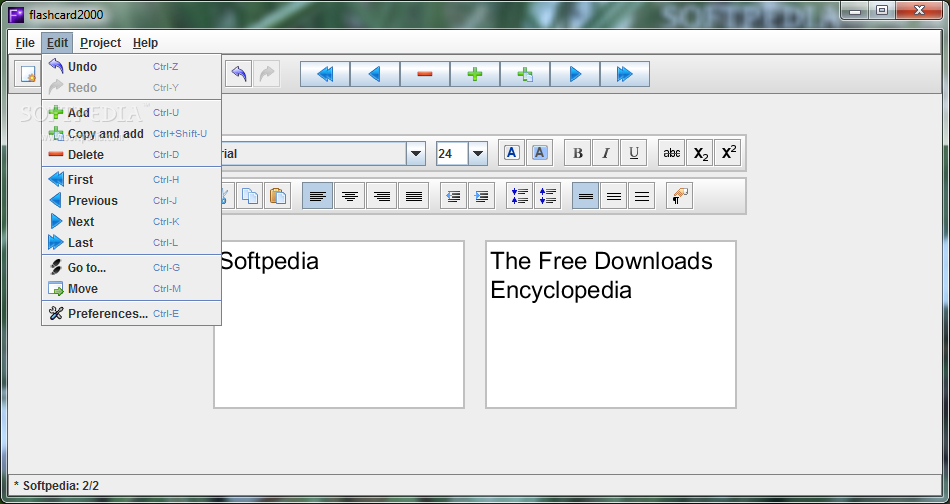Choose Previous from the Edit menu

coord(131,201)
